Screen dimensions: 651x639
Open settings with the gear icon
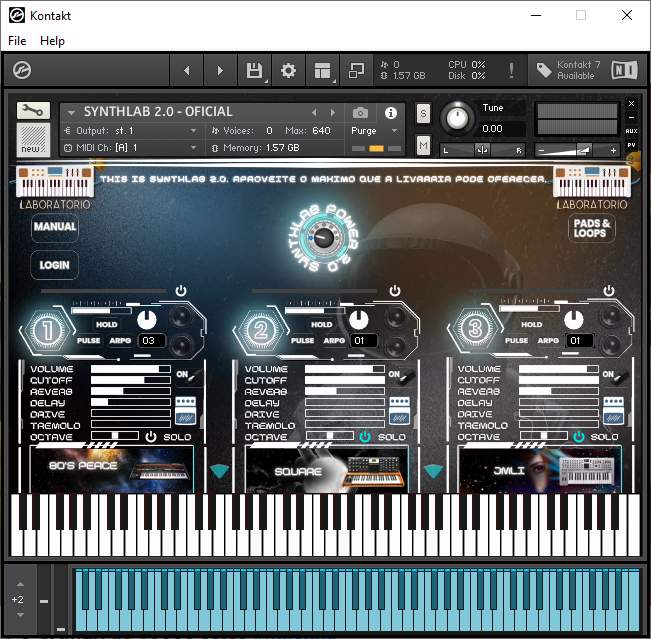tap(288, 70)
